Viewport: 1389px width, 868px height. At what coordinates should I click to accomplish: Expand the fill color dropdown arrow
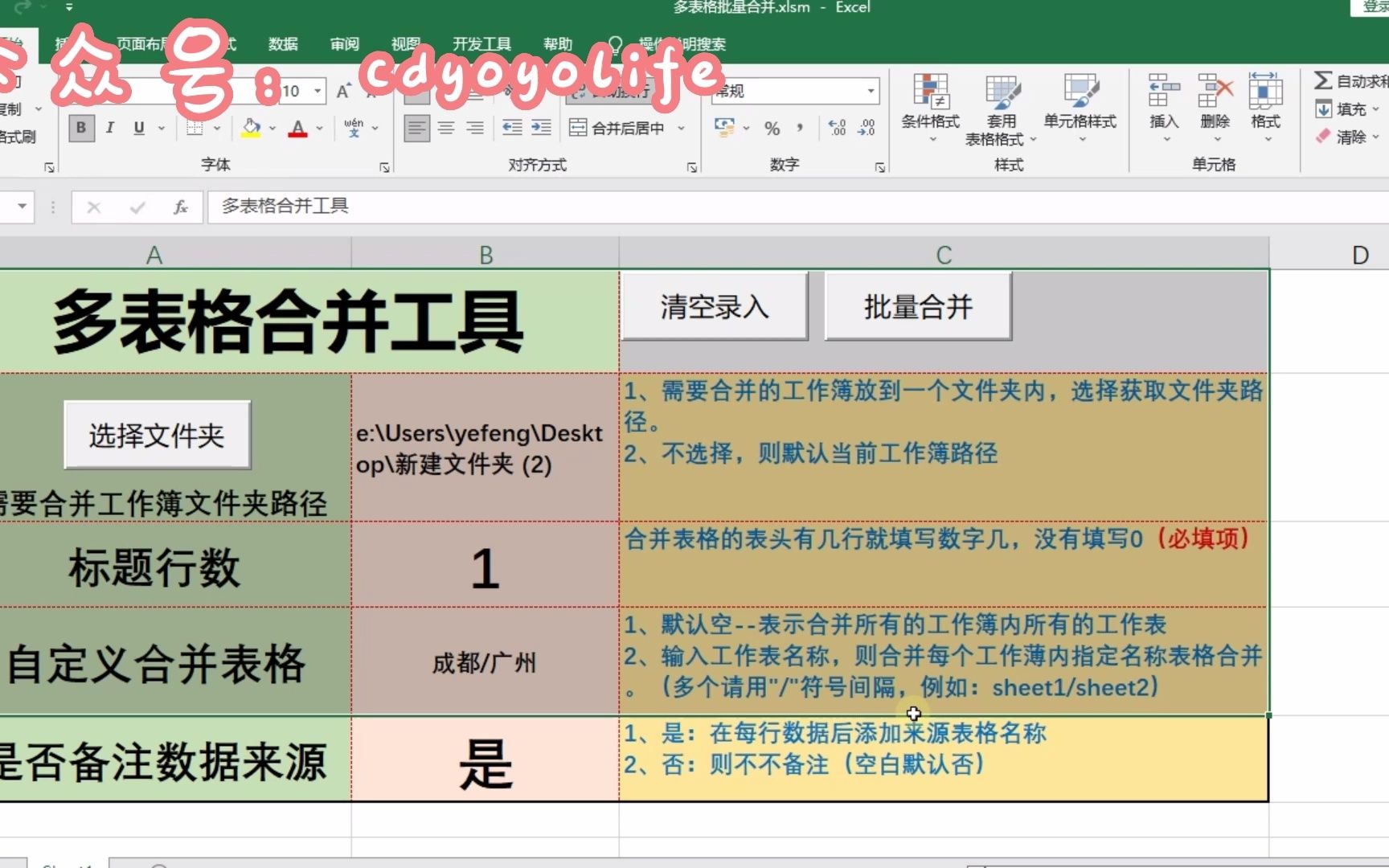[x=271, y=127]
